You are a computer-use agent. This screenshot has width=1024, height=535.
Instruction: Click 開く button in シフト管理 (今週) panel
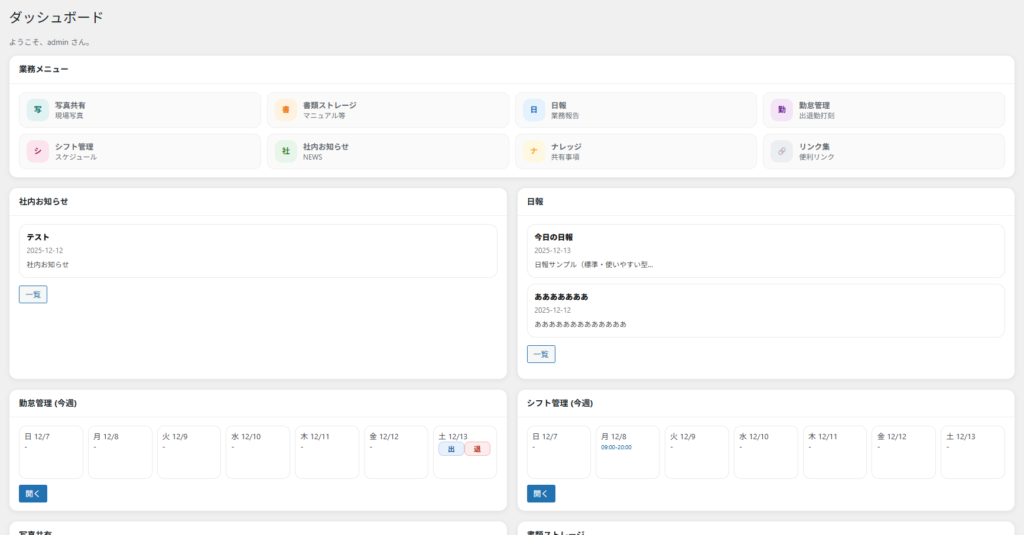[541, 493]
